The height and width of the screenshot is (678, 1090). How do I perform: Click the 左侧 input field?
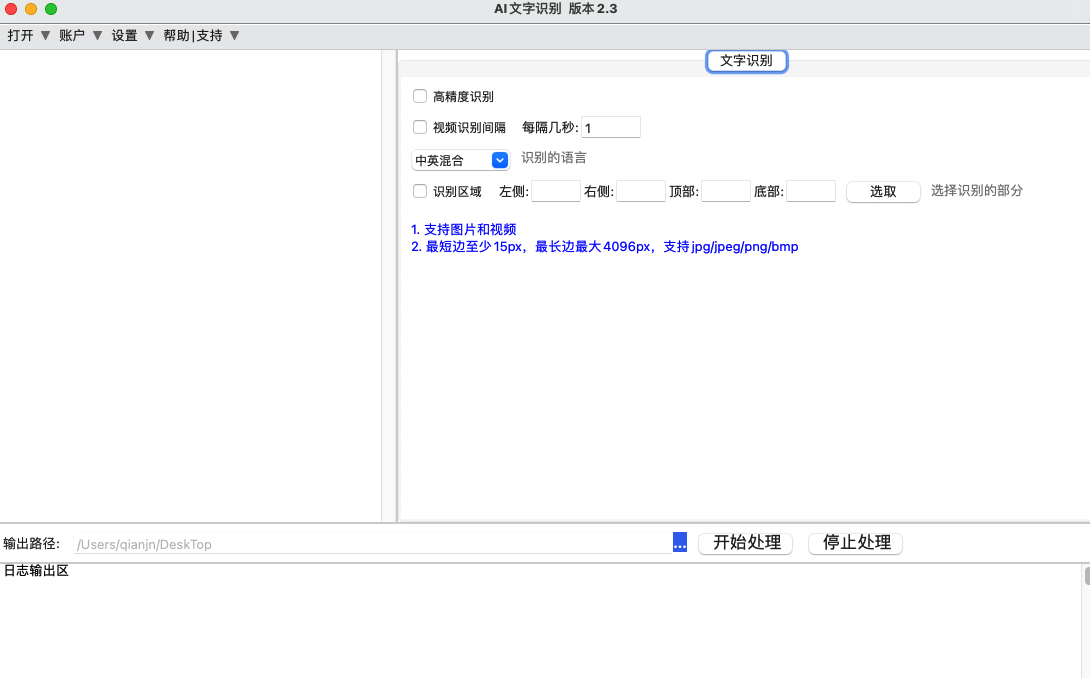[x=555, y=191]
